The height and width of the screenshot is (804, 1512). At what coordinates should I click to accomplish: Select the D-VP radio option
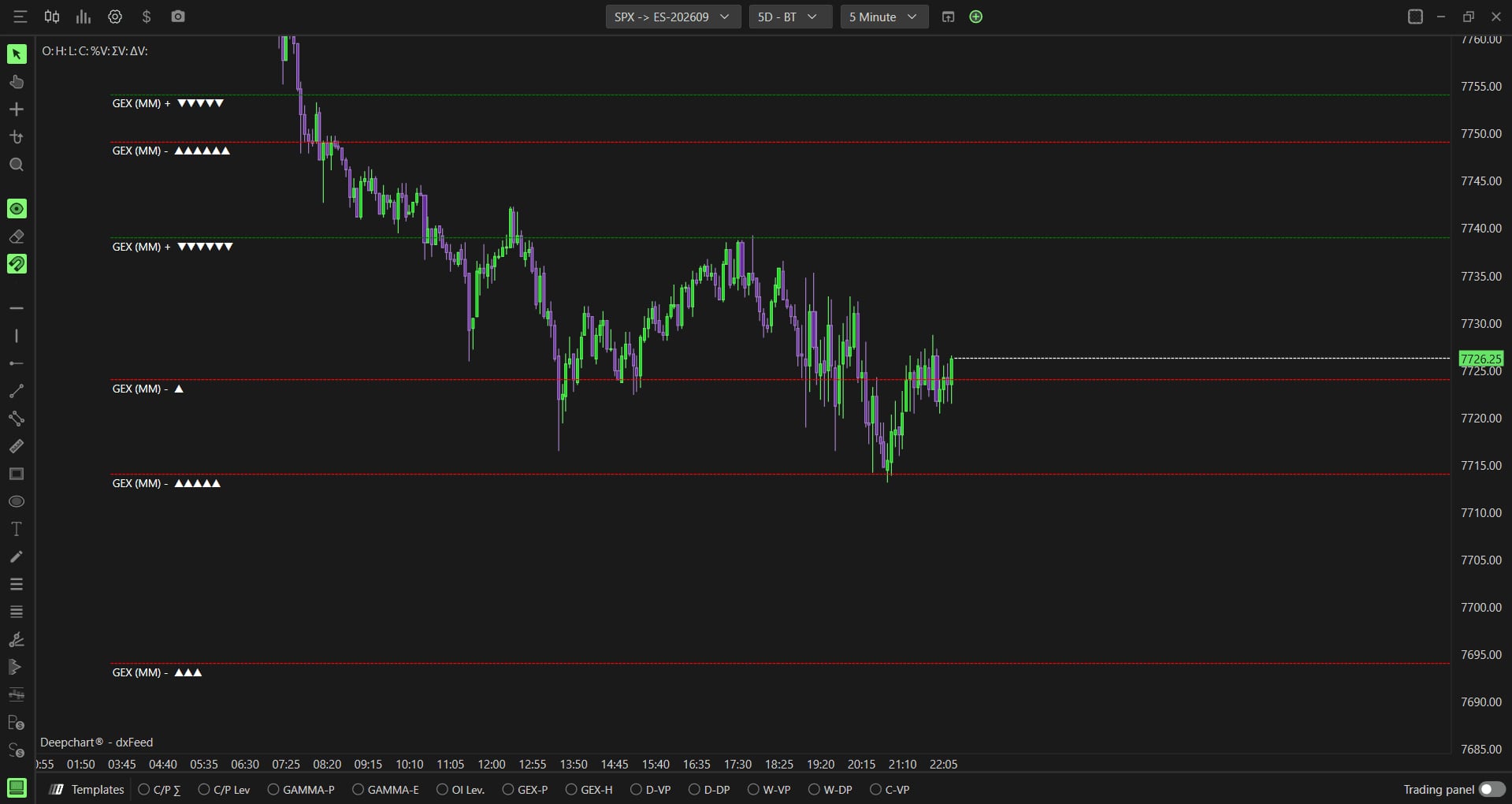[651, 789]
